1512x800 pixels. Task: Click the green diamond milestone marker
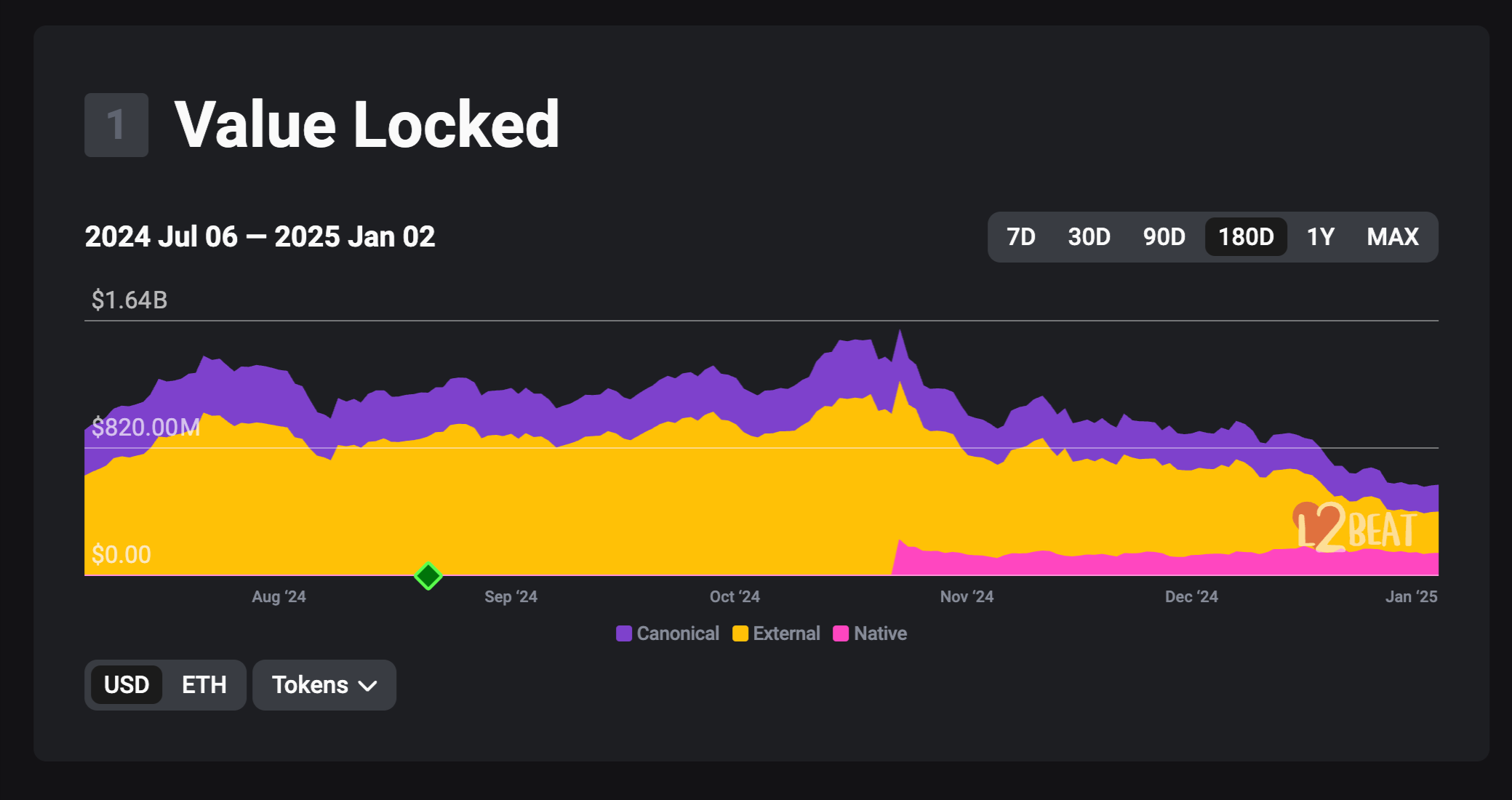(428, 576)
